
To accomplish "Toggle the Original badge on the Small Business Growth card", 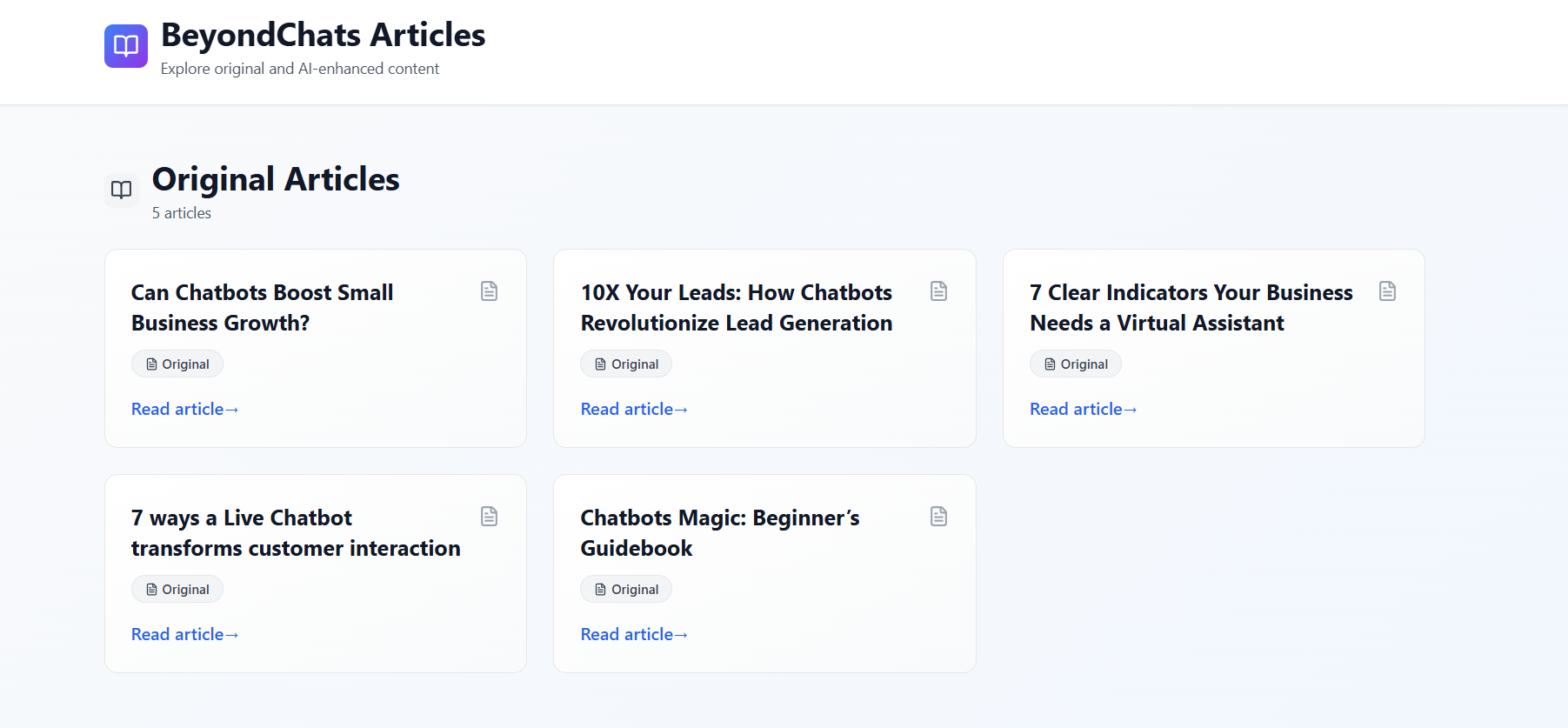I will click(x=177, y=364).
